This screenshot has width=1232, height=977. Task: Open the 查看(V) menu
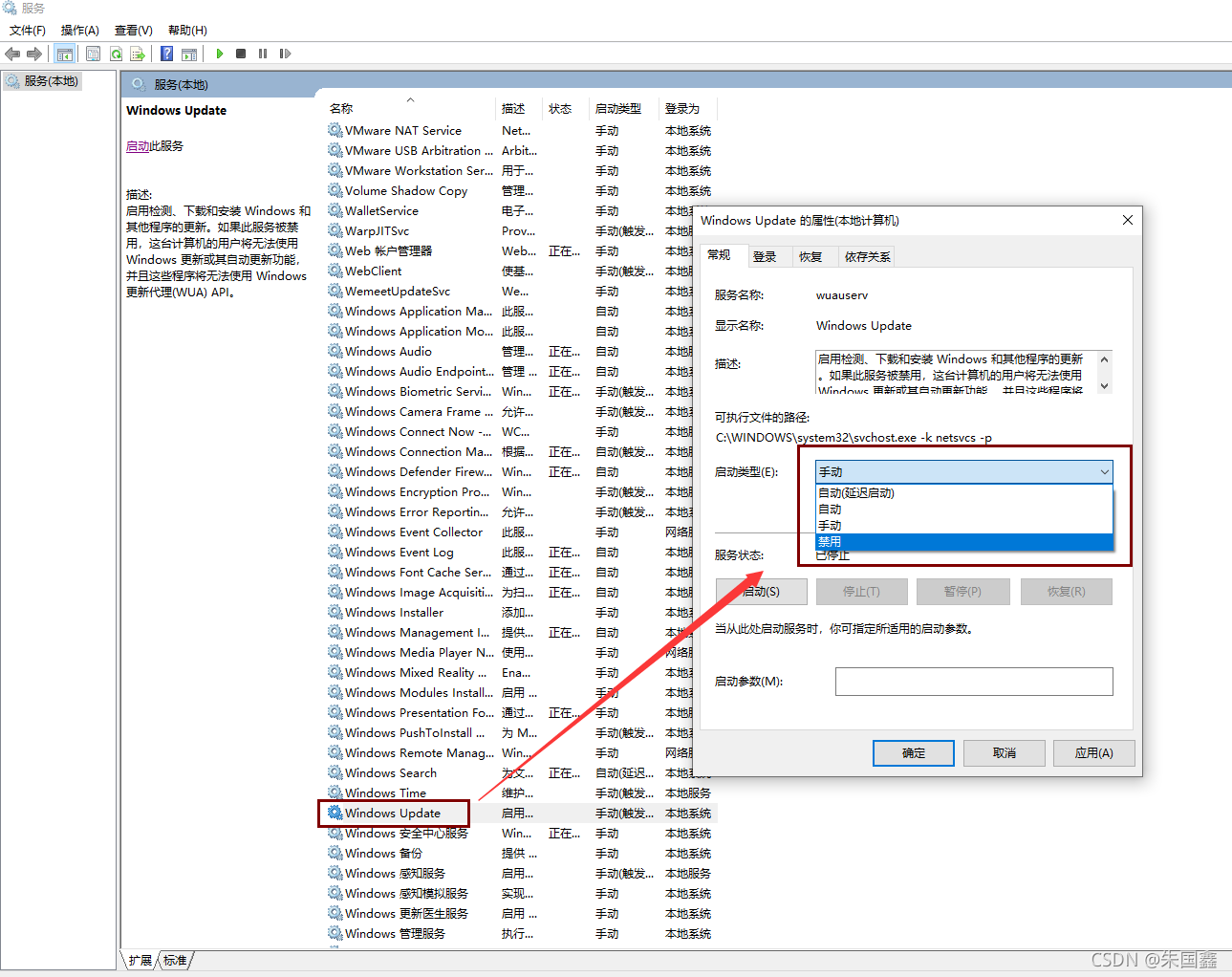coord(134,31)
